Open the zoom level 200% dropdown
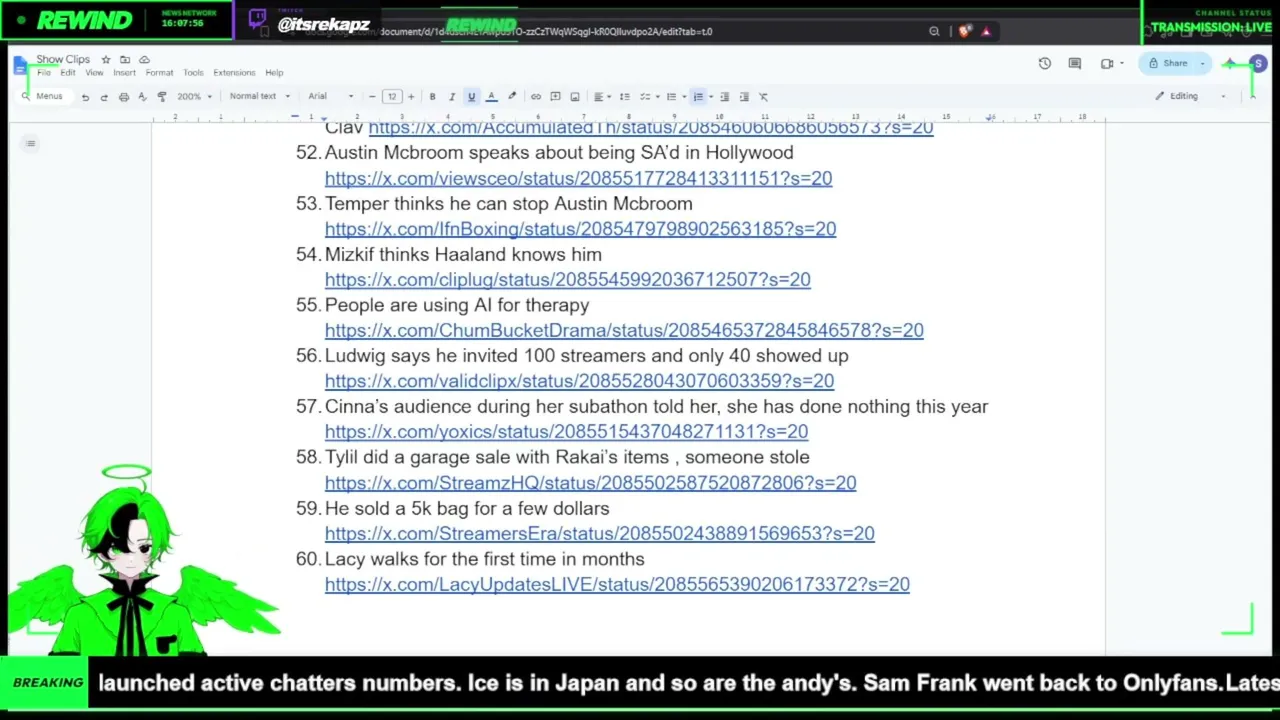The width and height of the screenshot is (1280, 720). click(x=194, y=97)
